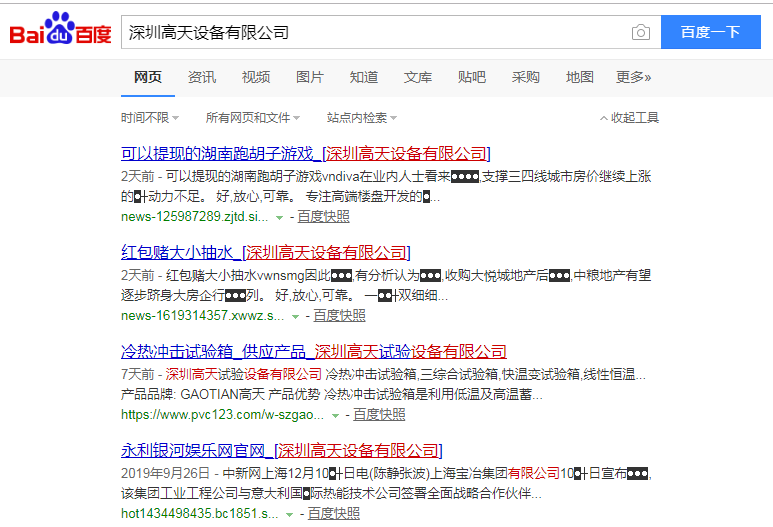Go to the 贴吧 tab
Image resolution: width=773 pixels, height=527 pixels.
click(x=472, y=77)
